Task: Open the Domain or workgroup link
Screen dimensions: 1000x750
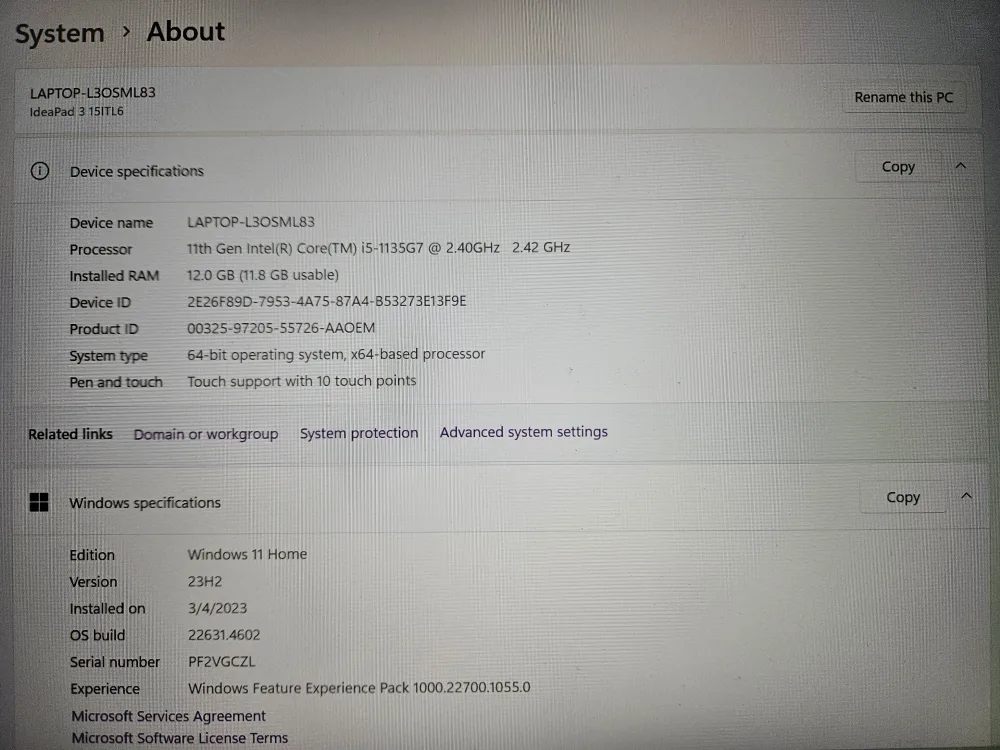Action: pyautogui.click(x=206, y=434)
